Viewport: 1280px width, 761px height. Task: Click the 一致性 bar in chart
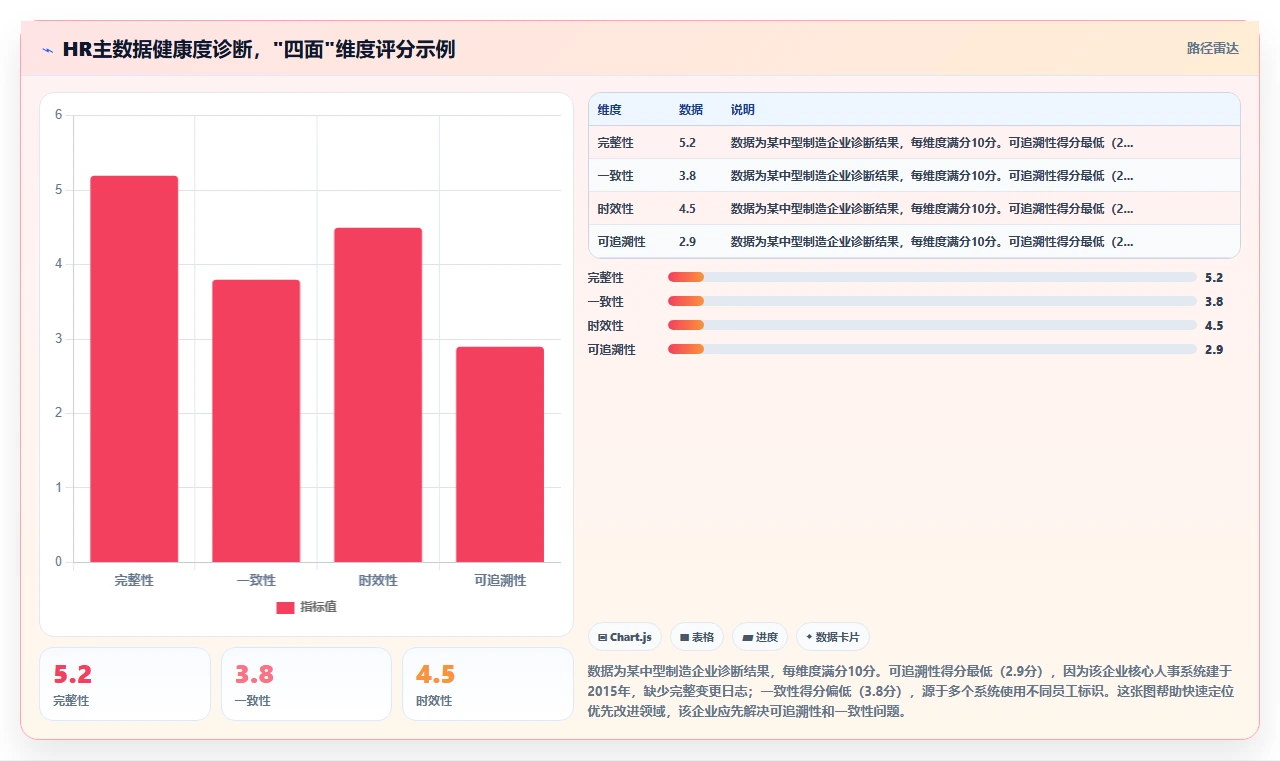pyautogui.click(x=256, y=421)
